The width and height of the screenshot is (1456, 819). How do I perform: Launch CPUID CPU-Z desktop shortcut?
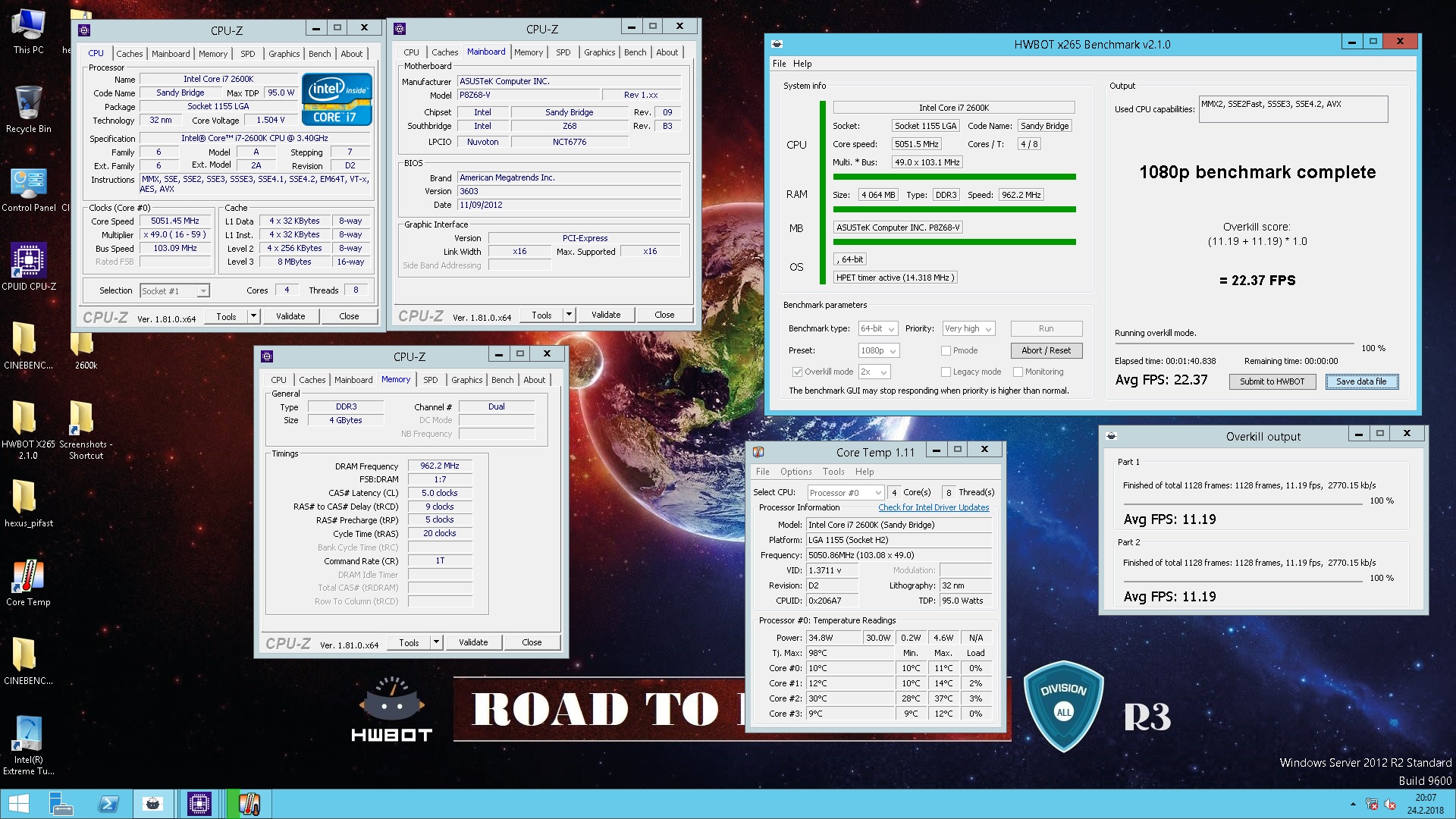28,267
